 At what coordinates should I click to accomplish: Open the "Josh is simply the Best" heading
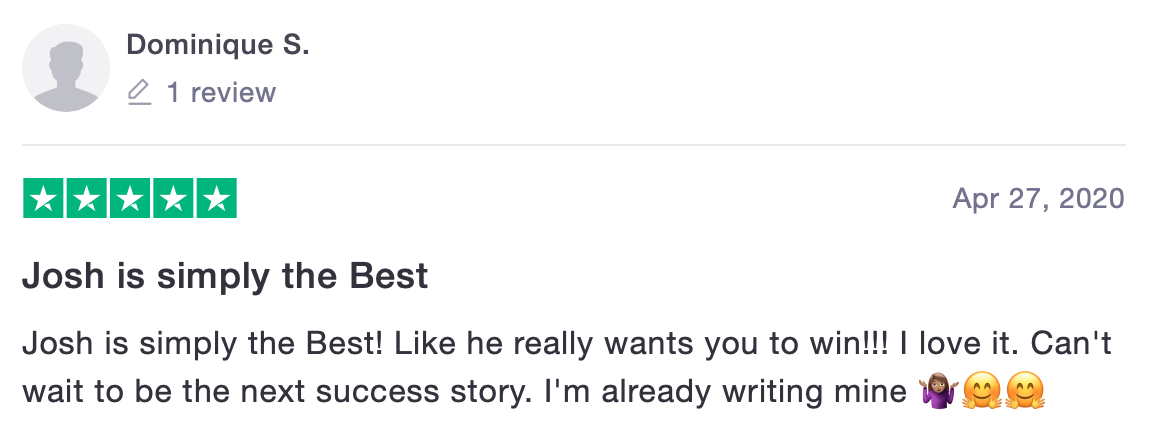tap(225, 275)
